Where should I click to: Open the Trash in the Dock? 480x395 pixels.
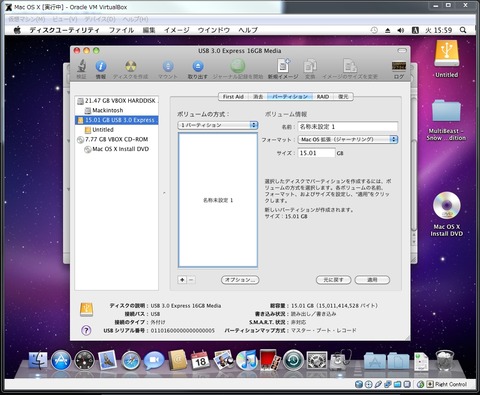445,360
